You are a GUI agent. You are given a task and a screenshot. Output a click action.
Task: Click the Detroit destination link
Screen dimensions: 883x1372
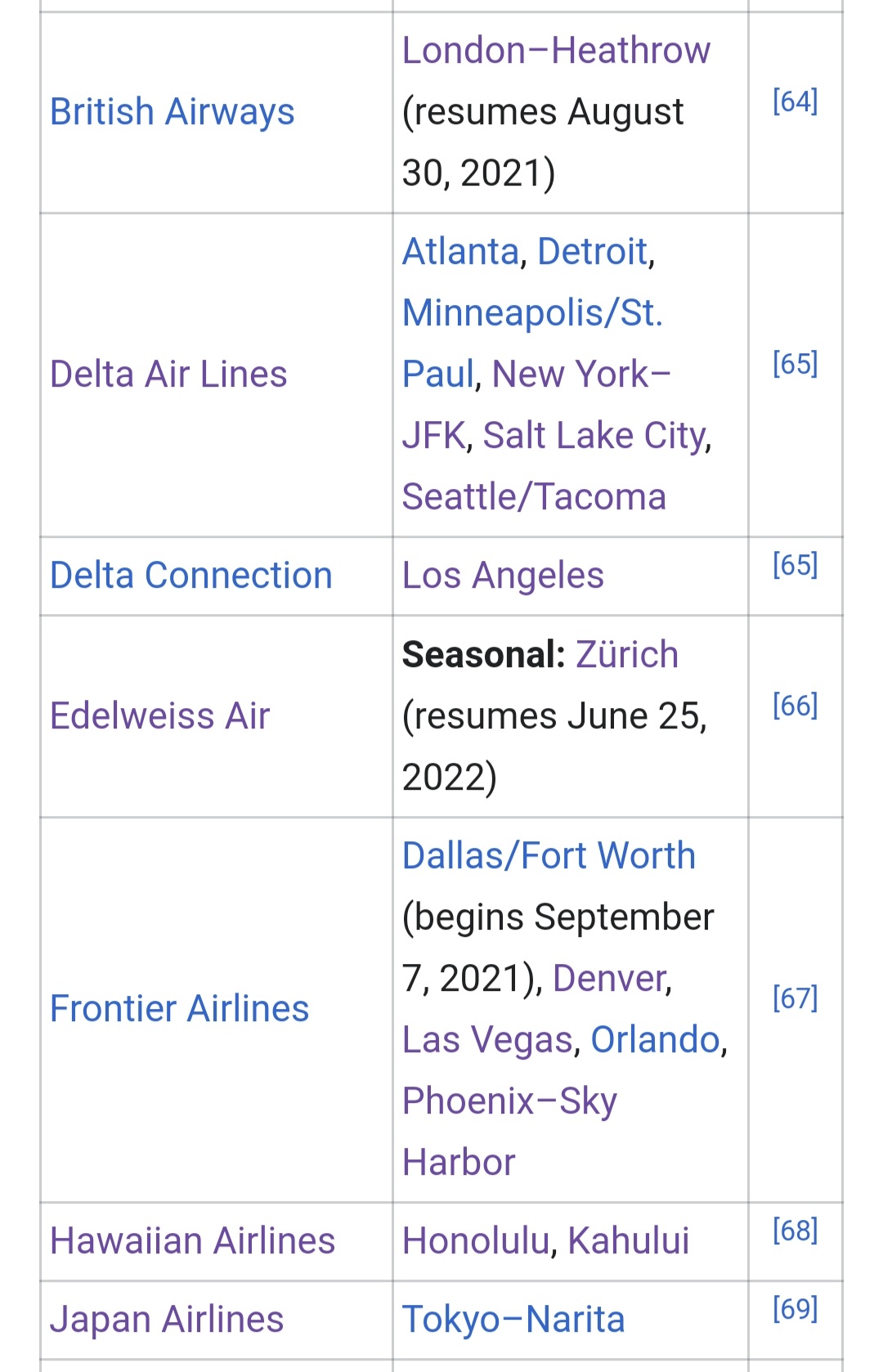point(593,252)
